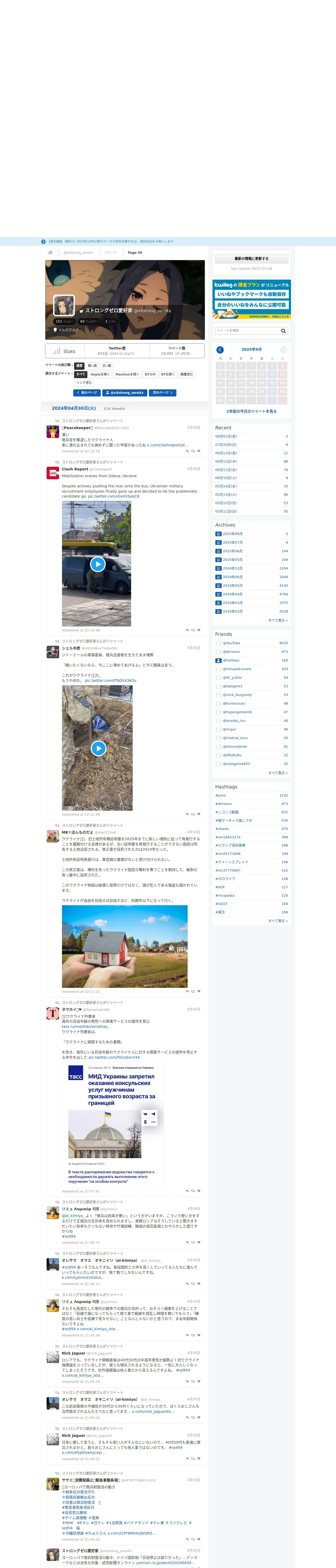Toggle the リンク含む filter

click(x=84, y=382)
